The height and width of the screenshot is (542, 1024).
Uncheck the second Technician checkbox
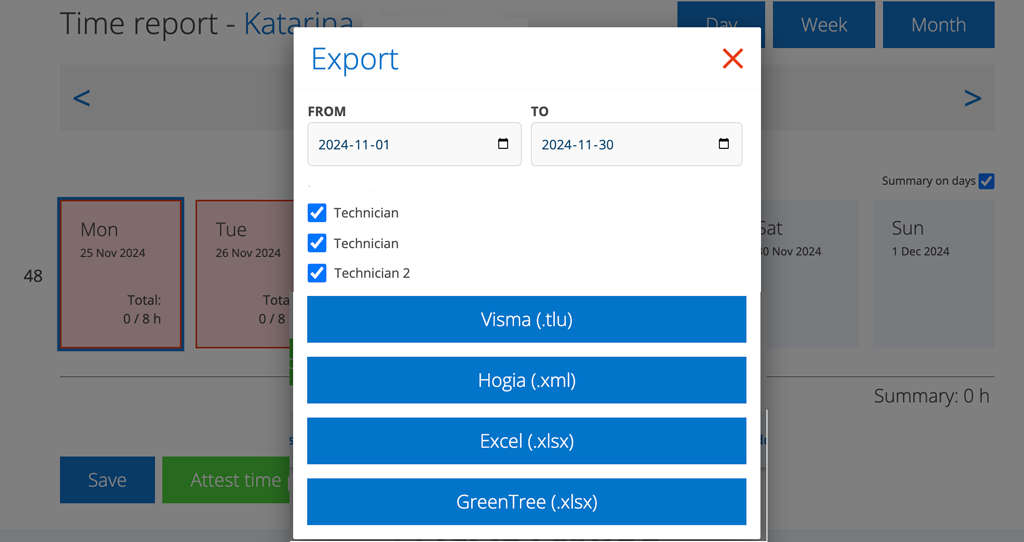coord(317,243)
